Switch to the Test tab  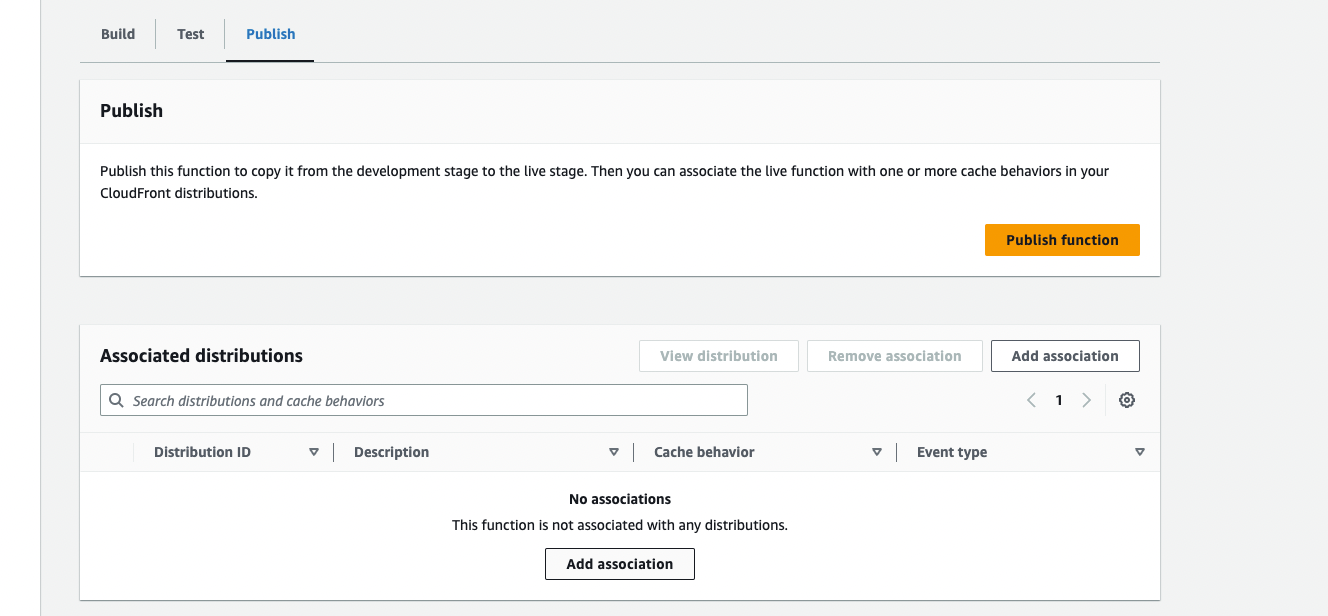point(190,33)
